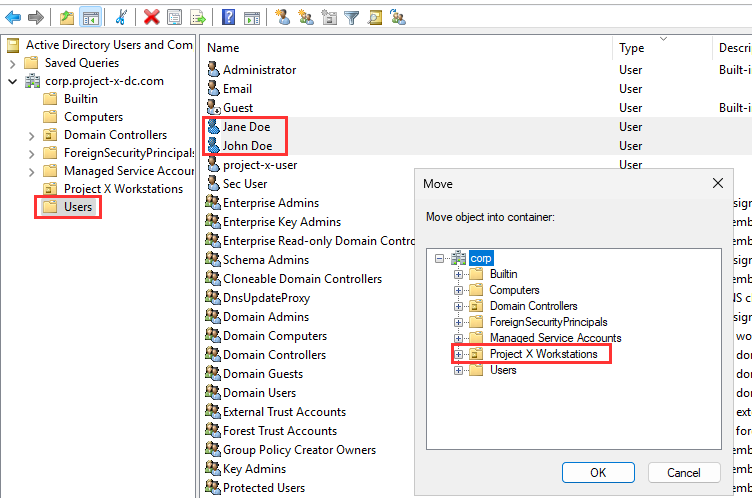Open the blue Help question mark icon
The image size is (752, 498).
click(229, 17)
